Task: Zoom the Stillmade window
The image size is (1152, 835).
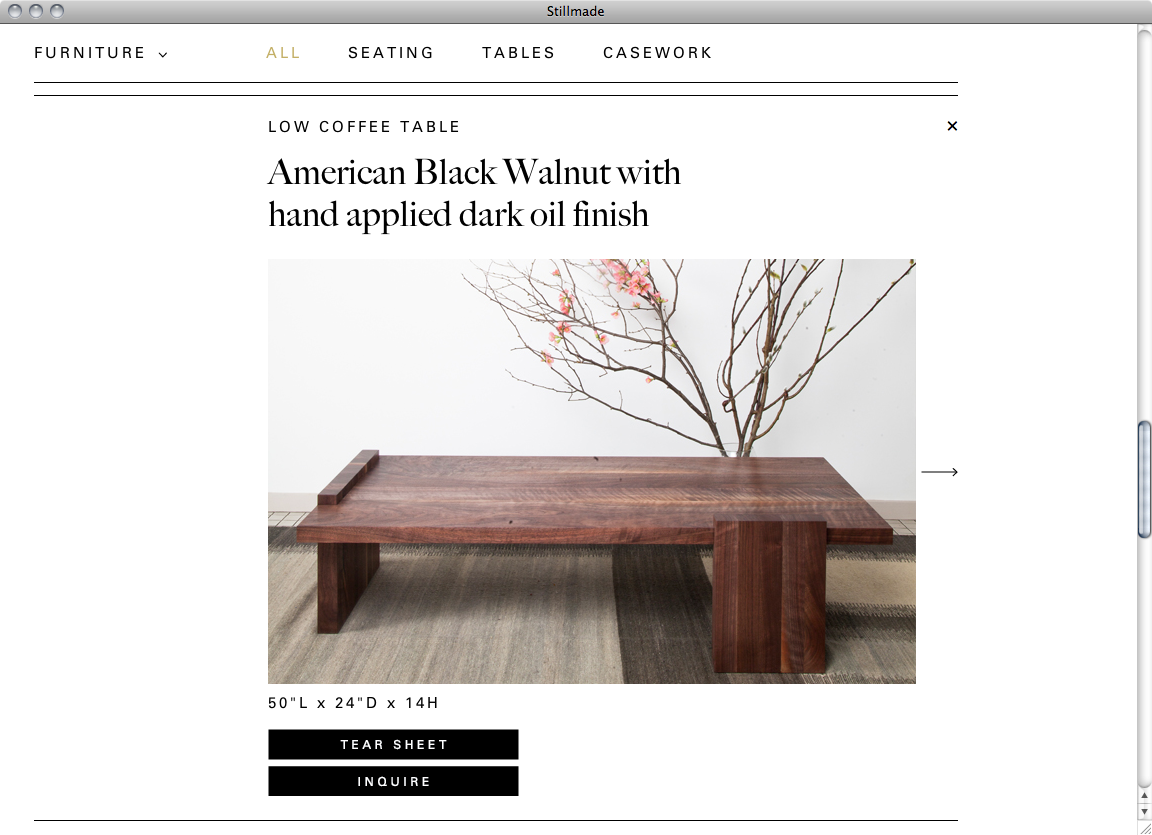Action: pos(57,11)
